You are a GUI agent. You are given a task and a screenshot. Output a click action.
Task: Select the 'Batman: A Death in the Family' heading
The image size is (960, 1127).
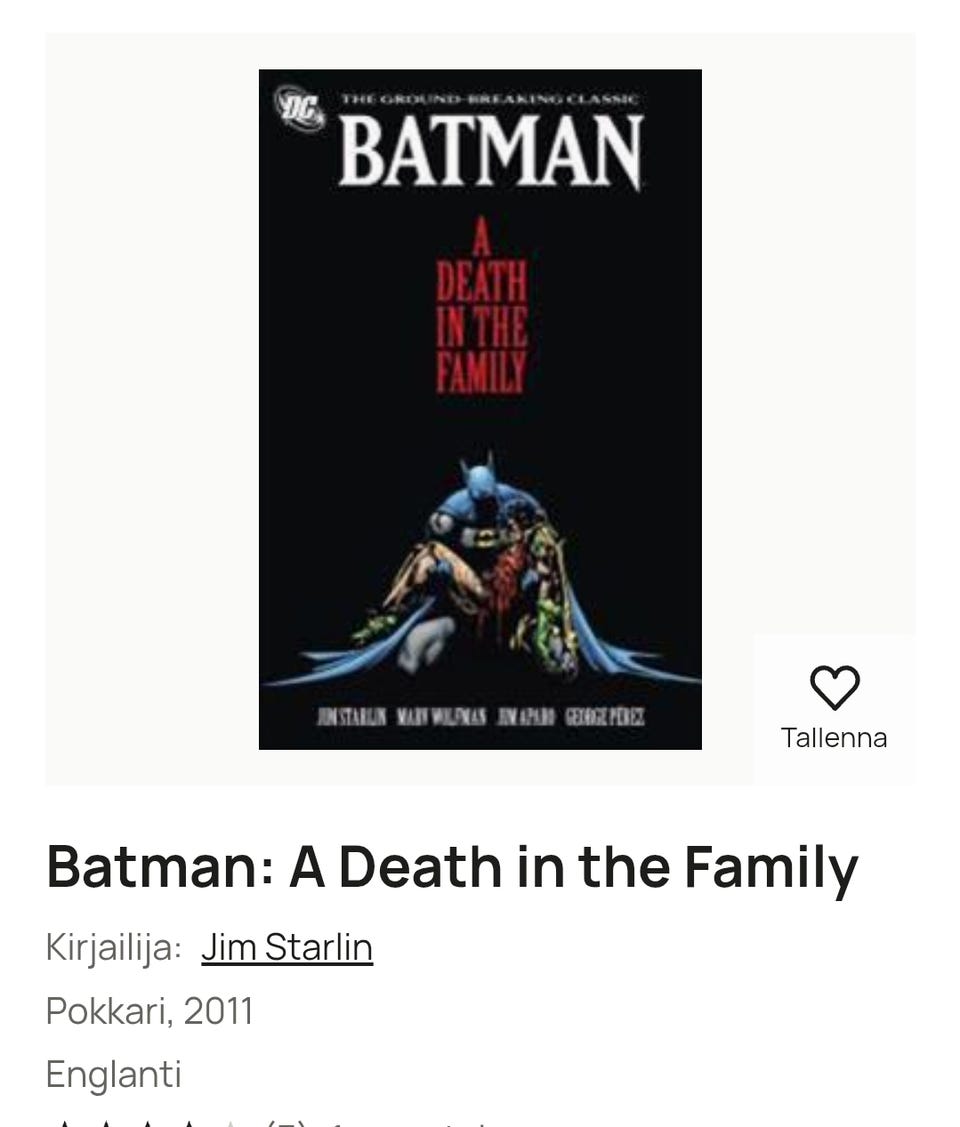452,867
